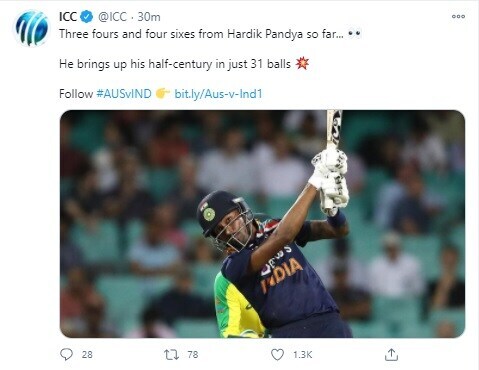Click the eyes emoji in tweet text
The height and width of the screenshot is (370, 479).
click(x=354, y=34)
